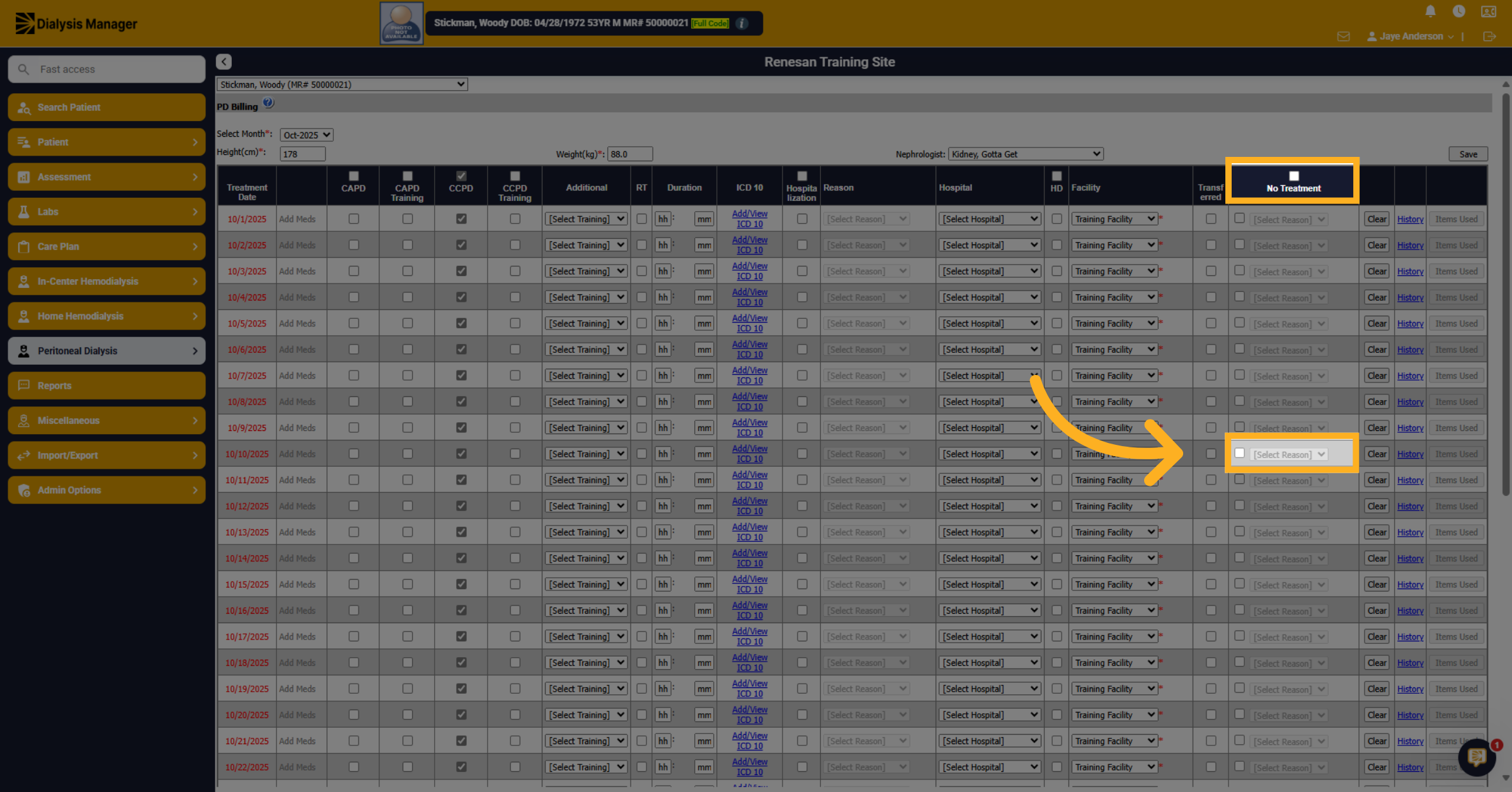1512x792 pixels.
Task: Check No Treatment box for 10/10/2025
Action: click(1239, 453)
